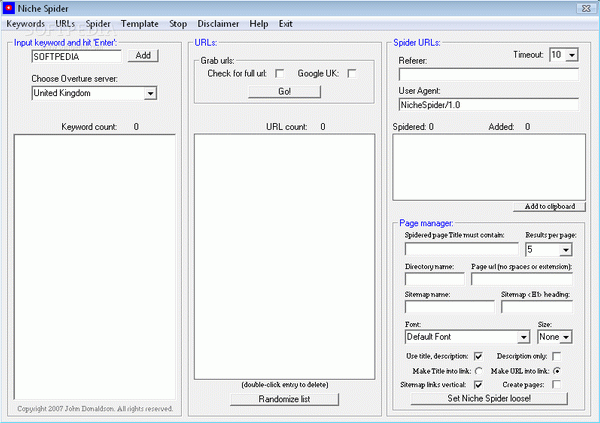
Task: Uncheck the Sitemap links vertical checkbox
Action: tap(478, 384)
